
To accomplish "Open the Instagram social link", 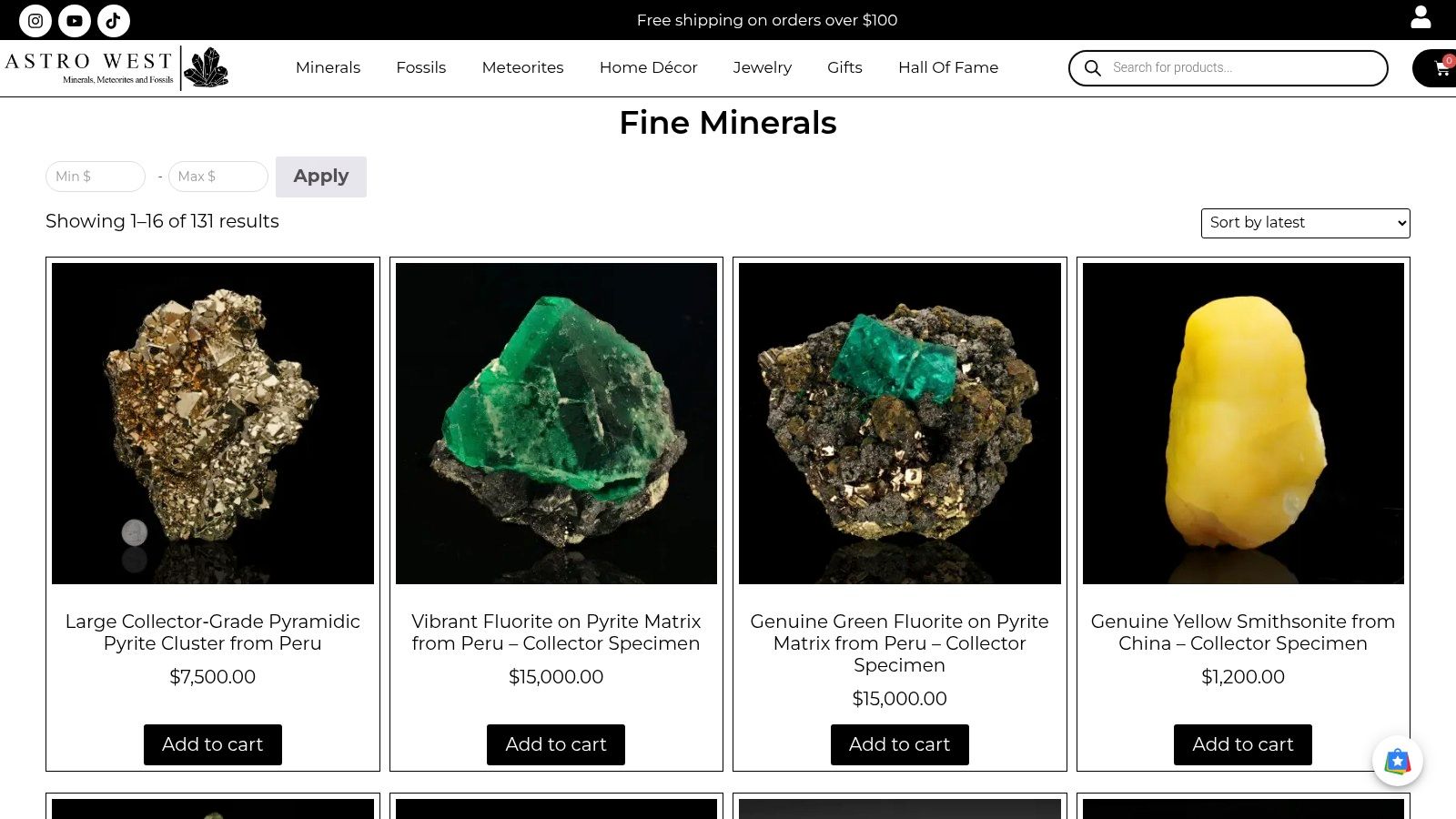I will pos(35,20).
